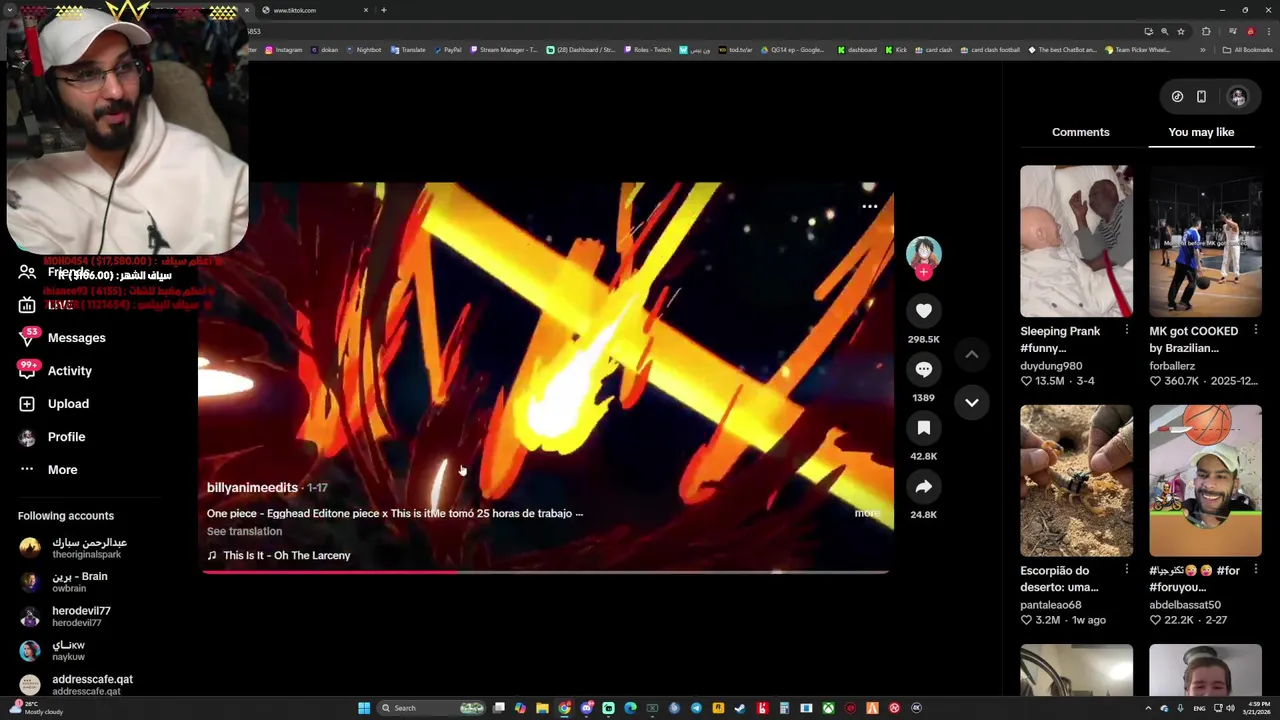
Task: Open options for Escorpião do deserto video
Action: point(1126,570)
